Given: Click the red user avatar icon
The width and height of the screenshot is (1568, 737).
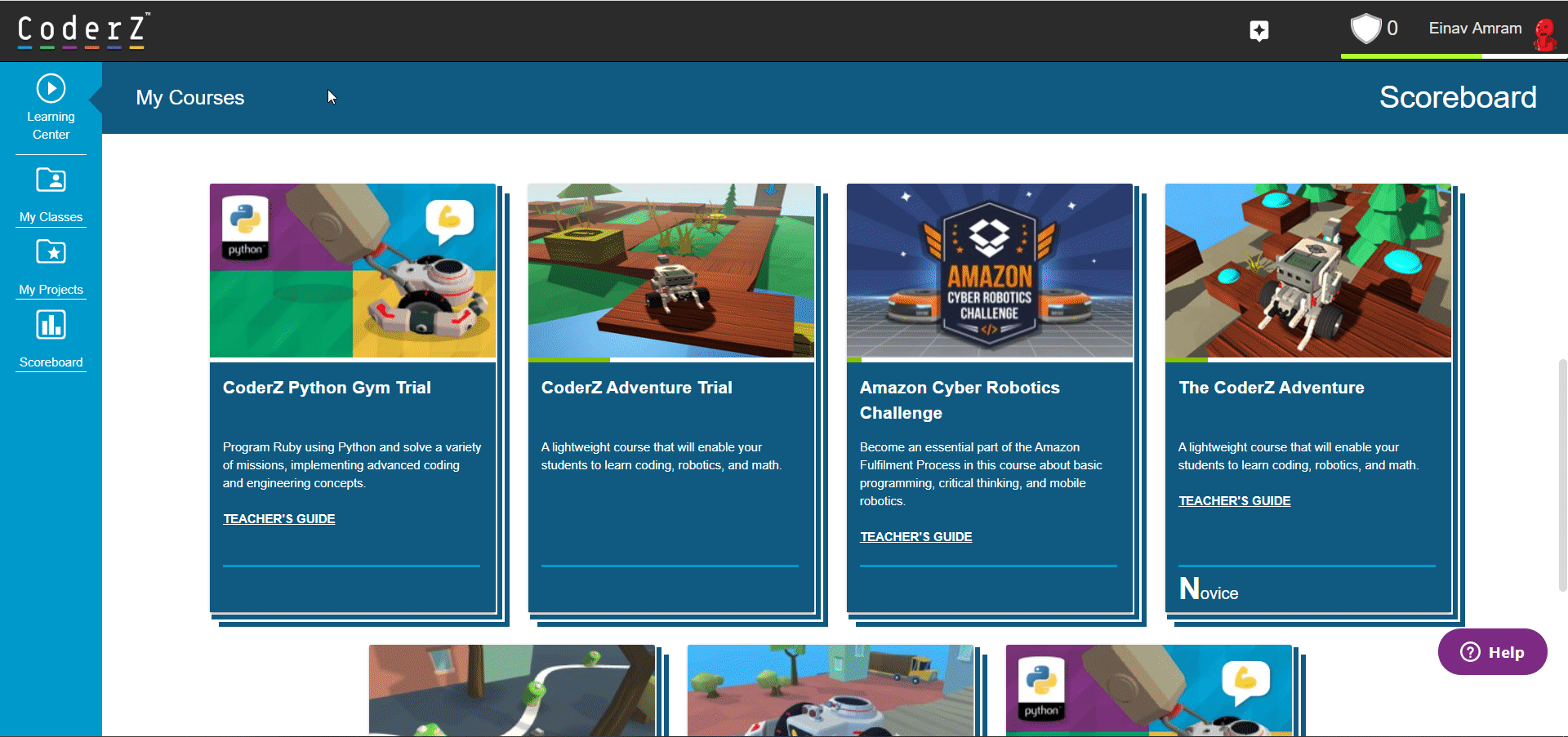Looking at the screenshot, I should [1544, 33].
